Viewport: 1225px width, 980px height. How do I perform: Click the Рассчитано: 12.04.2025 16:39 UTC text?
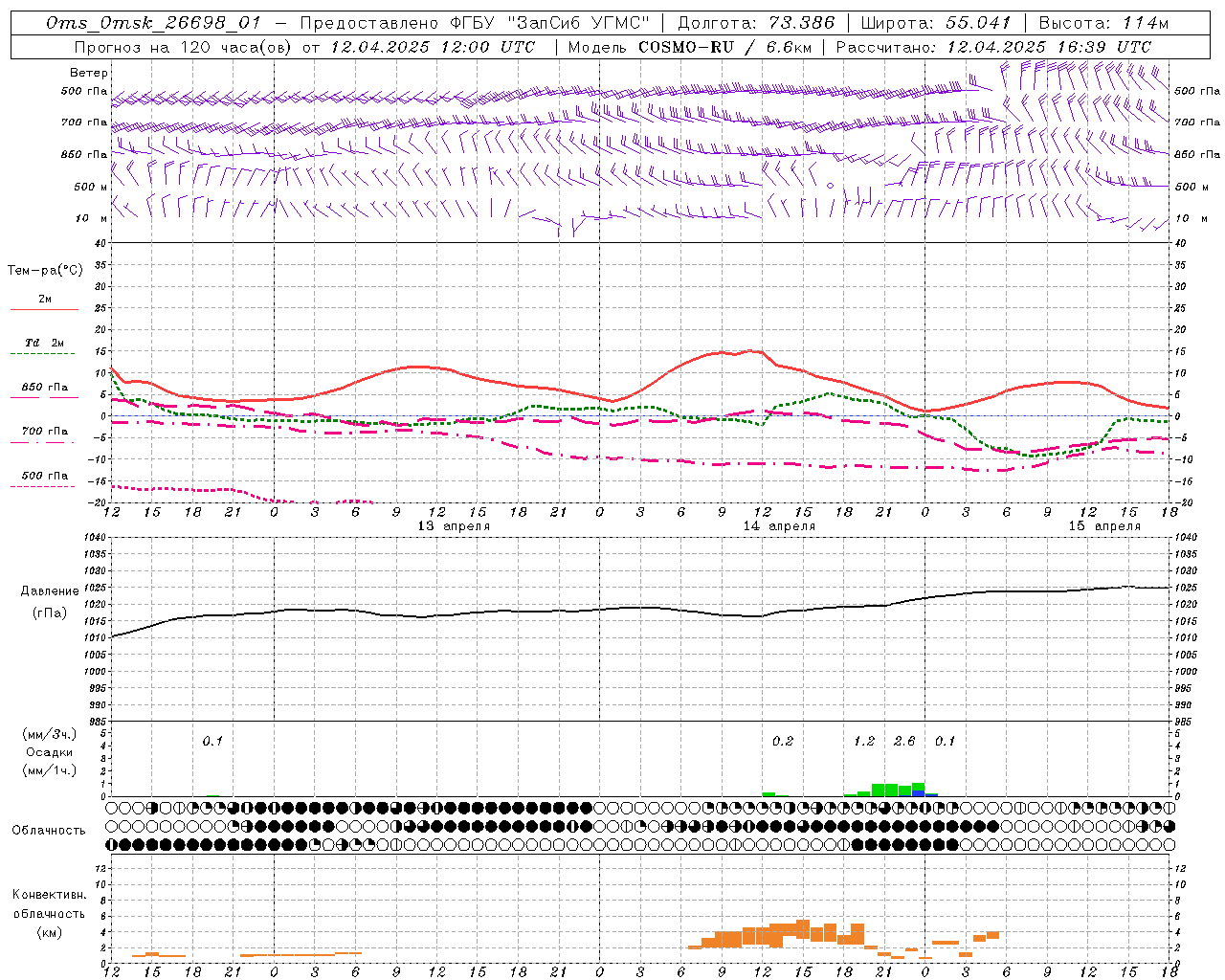(993, 46)
